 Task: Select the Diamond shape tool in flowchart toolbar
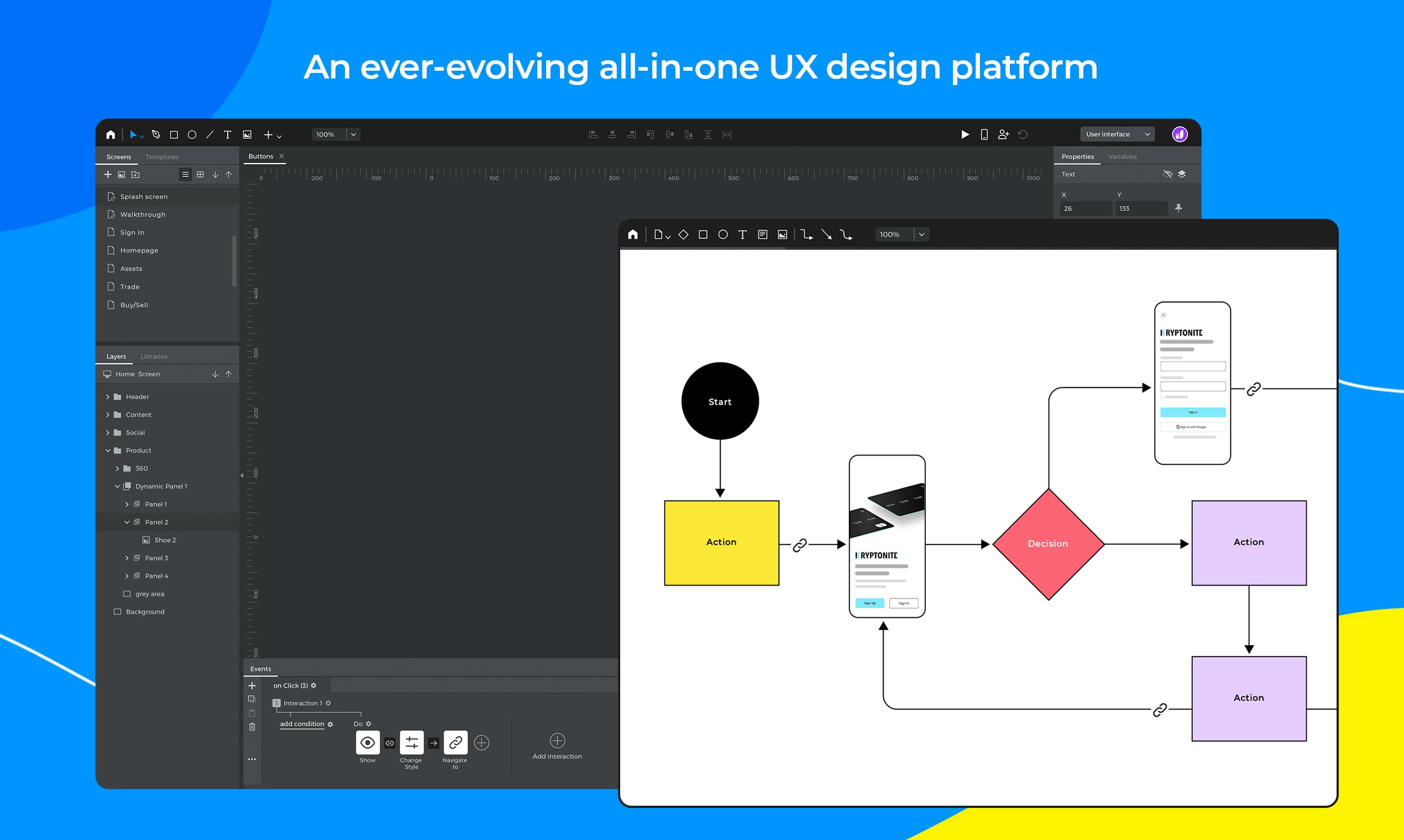[683, 234]
